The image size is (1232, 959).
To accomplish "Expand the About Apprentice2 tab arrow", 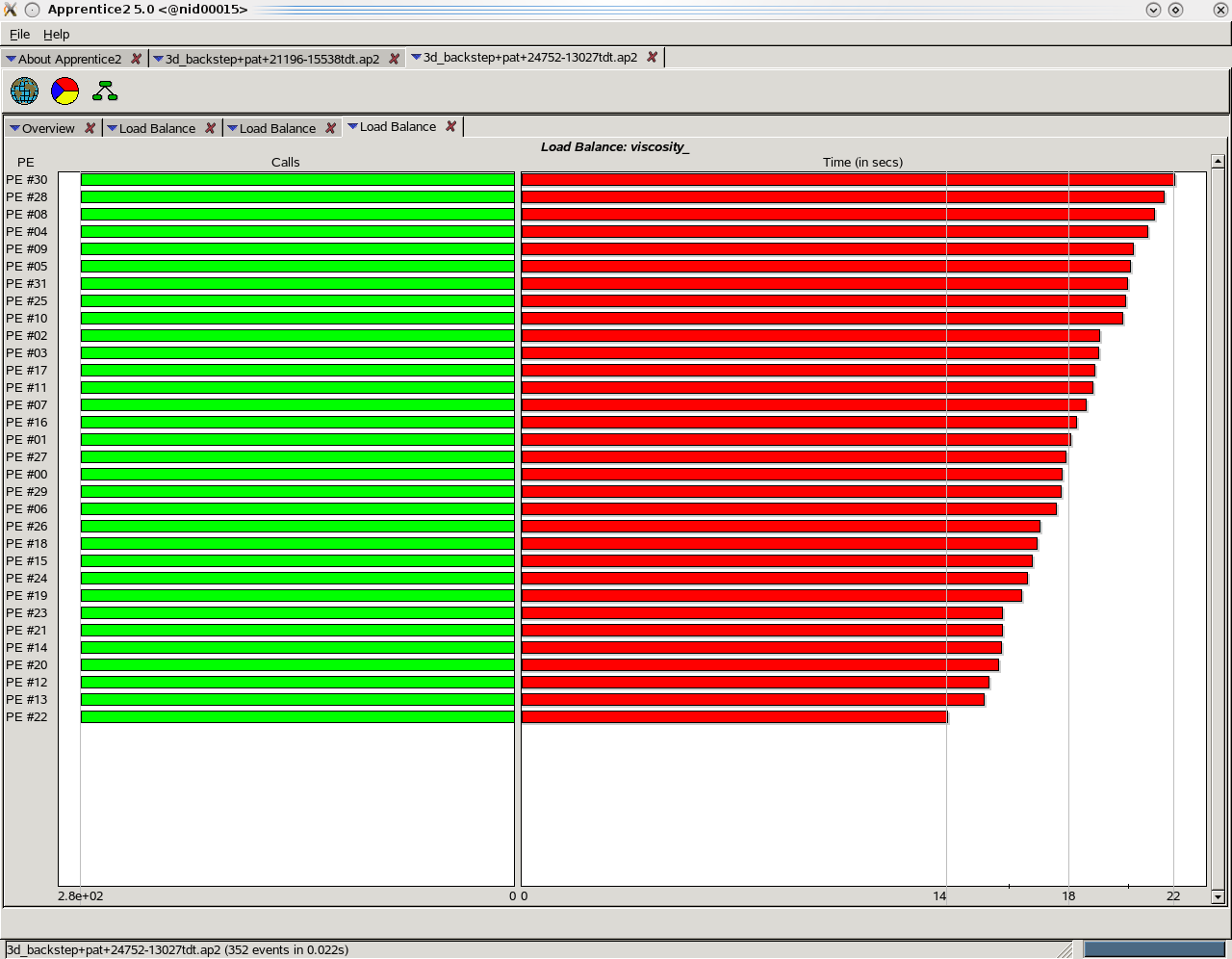I will coord(12,59).
